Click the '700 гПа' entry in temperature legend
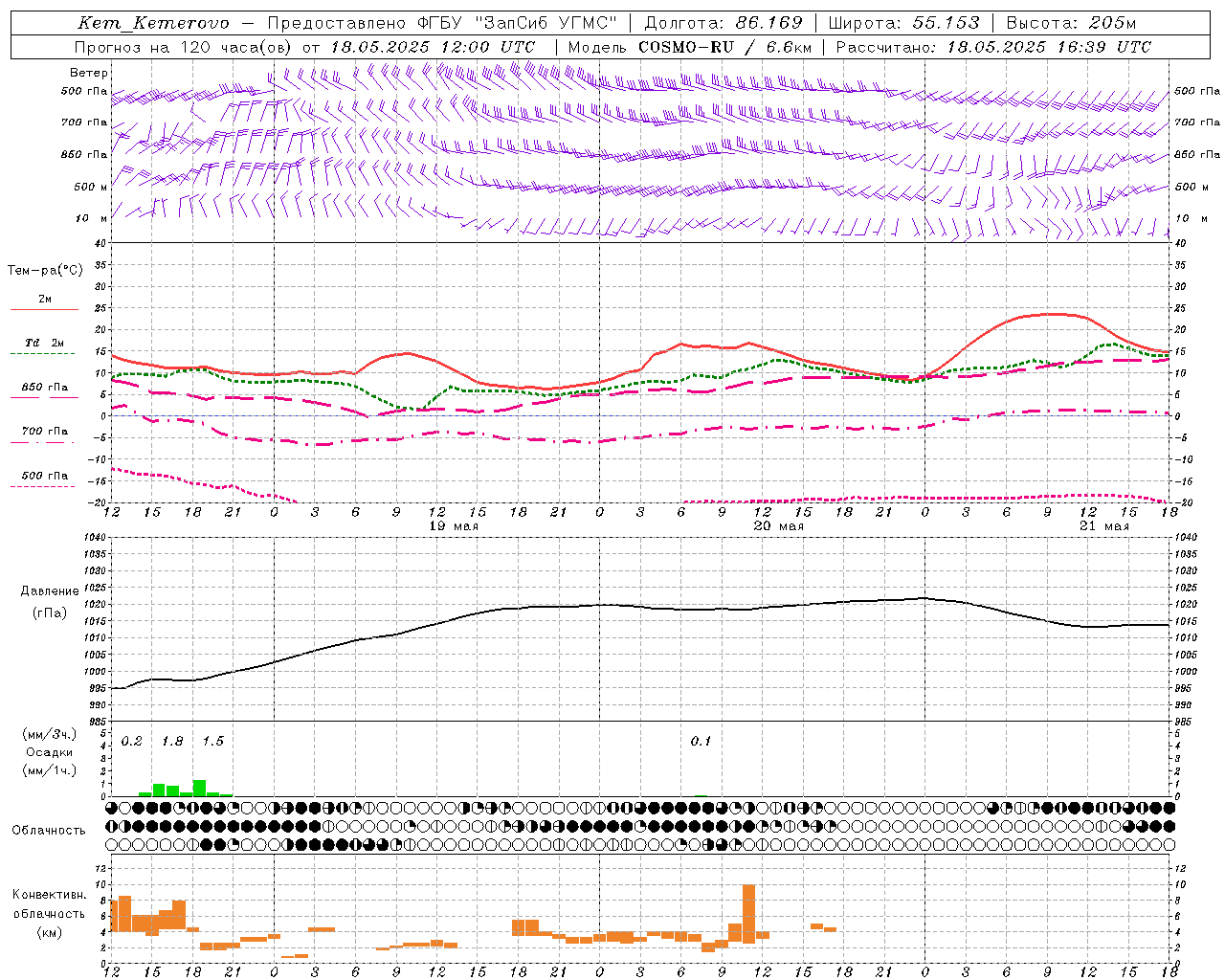 pyautogui.click(x=44, y=432)
